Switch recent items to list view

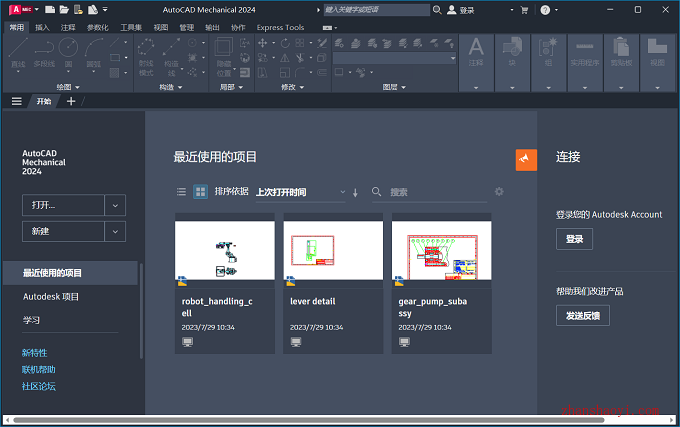coord(181,192)
